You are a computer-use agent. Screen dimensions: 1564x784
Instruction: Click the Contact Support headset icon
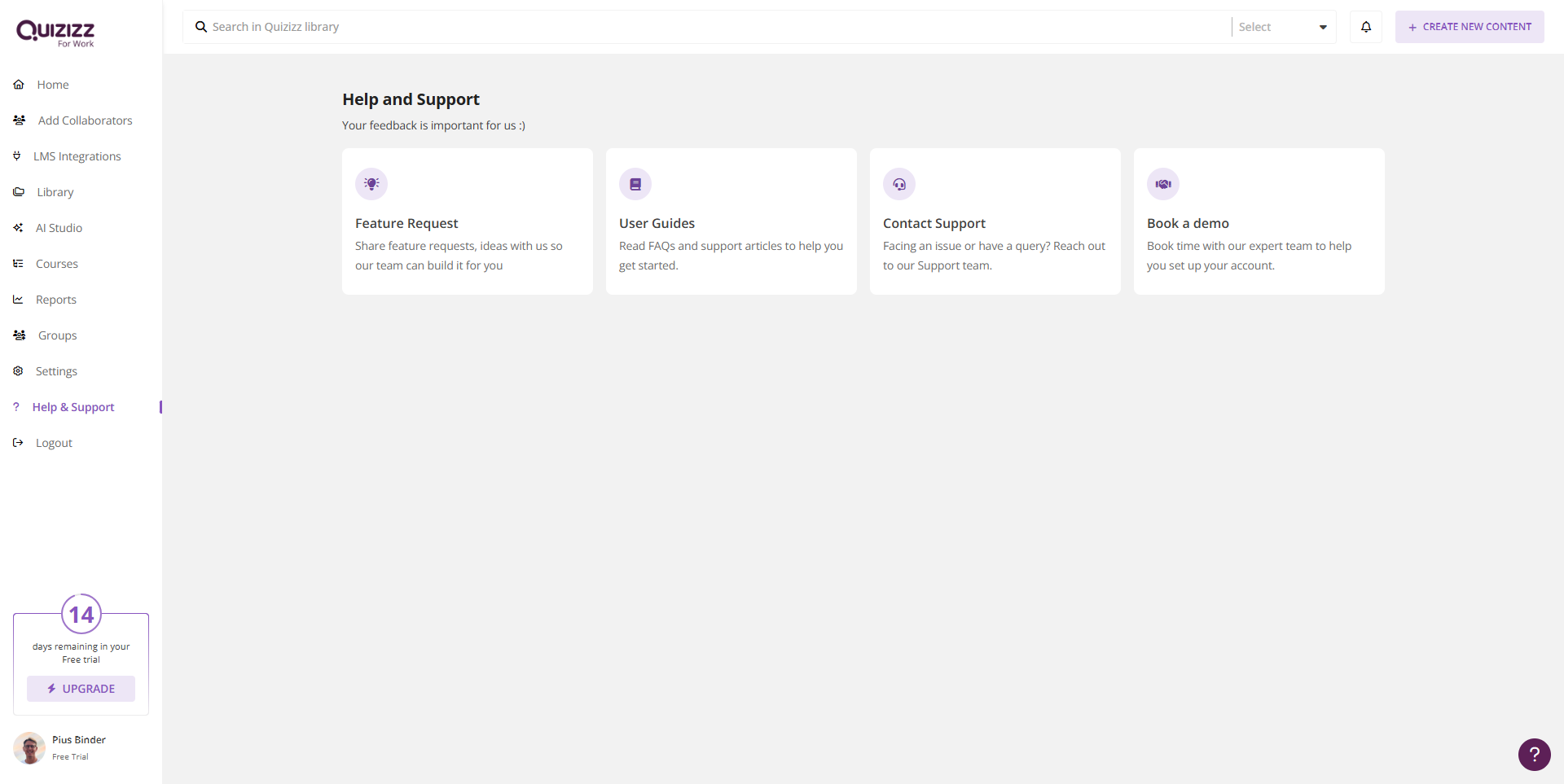pos(899,184)
